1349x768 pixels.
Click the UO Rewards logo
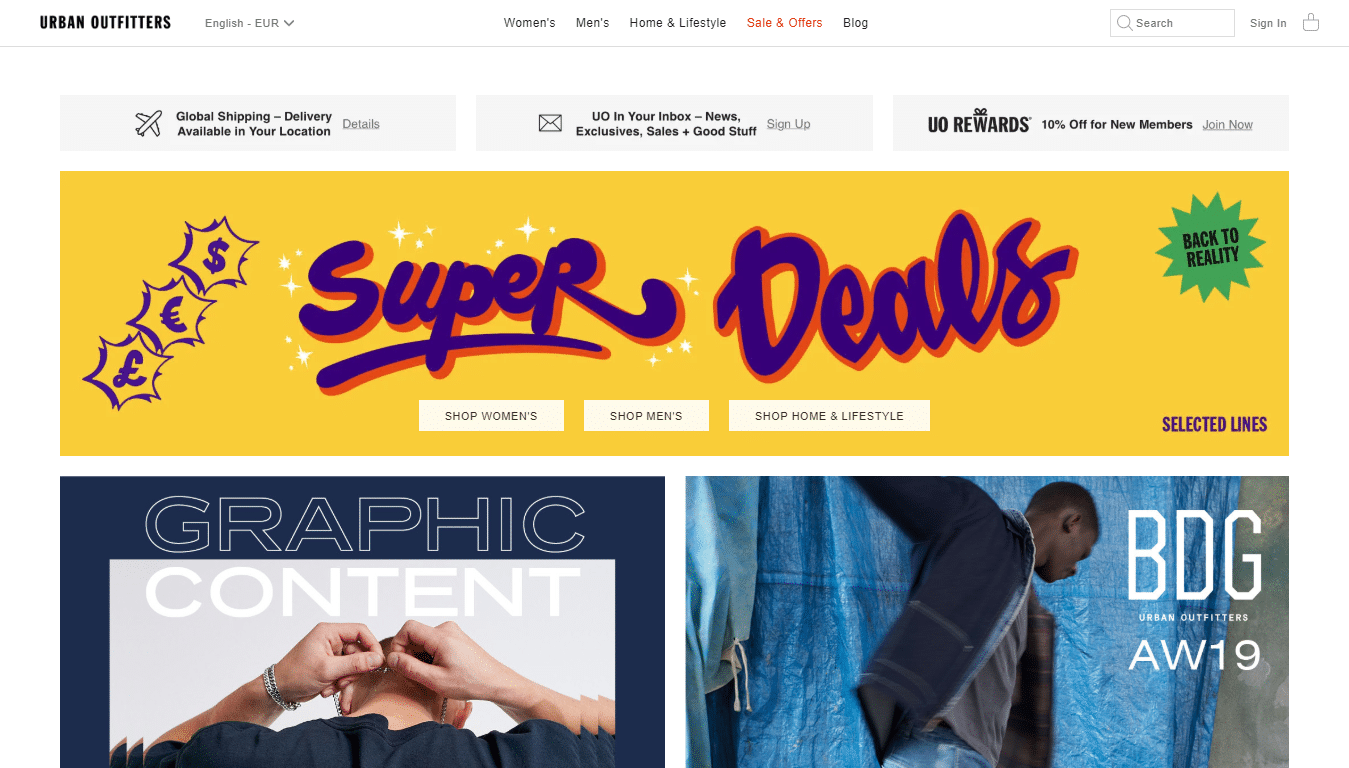tap(979, 122)
